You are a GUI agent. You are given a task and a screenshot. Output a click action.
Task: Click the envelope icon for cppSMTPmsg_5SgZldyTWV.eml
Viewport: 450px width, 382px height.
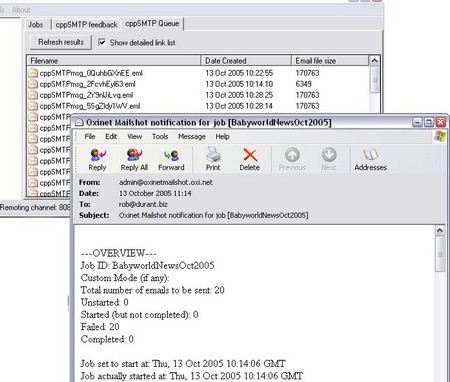tap(33, 106)
